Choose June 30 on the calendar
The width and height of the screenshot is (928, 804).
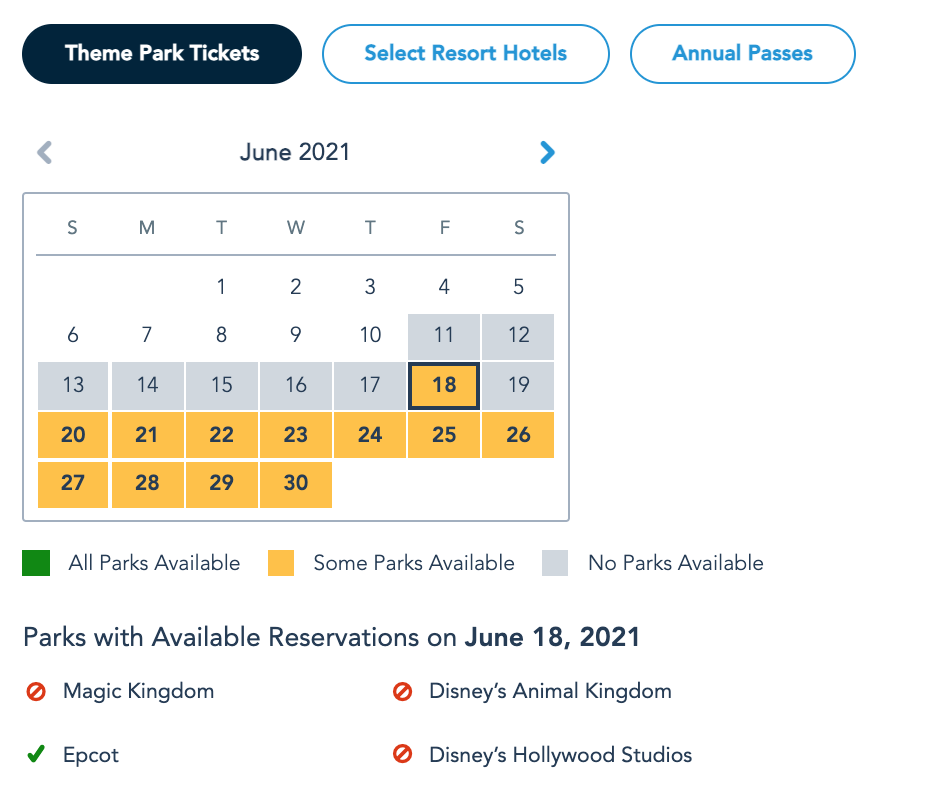point(296,483)
